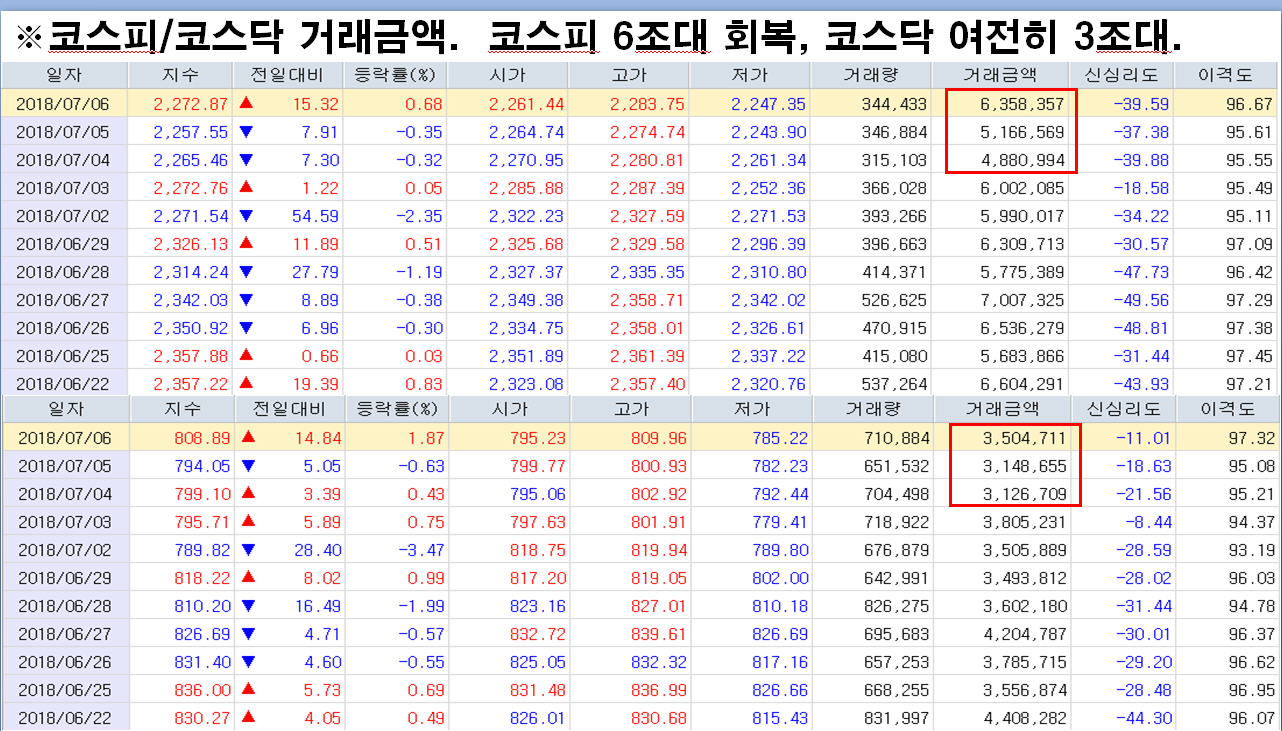1282x731 pixels.
Task: Click the blue down arrow beside 27.79
Action: point(246,272)
